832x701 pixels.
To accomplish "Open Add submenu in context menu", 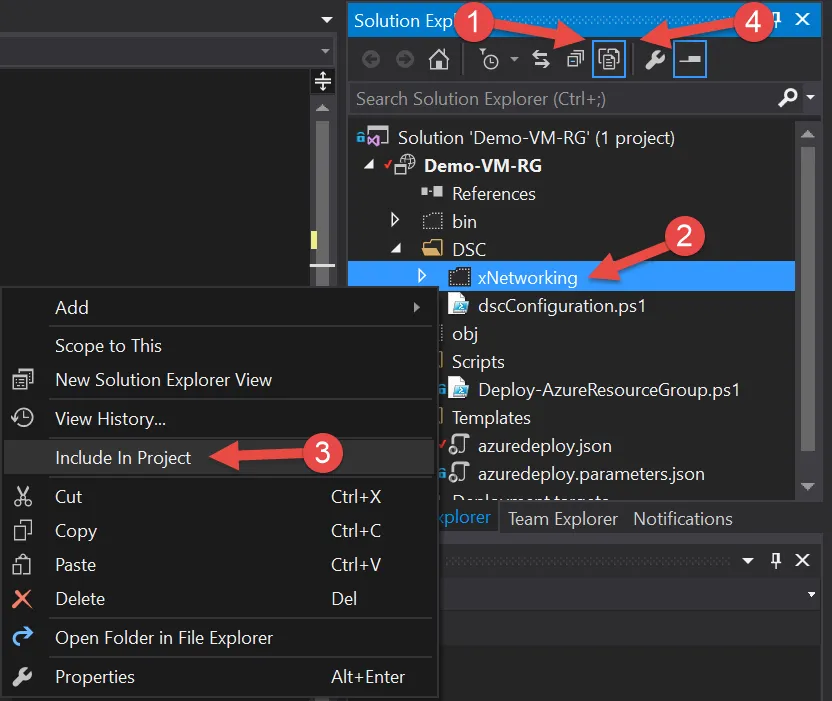I will point(219,308).
